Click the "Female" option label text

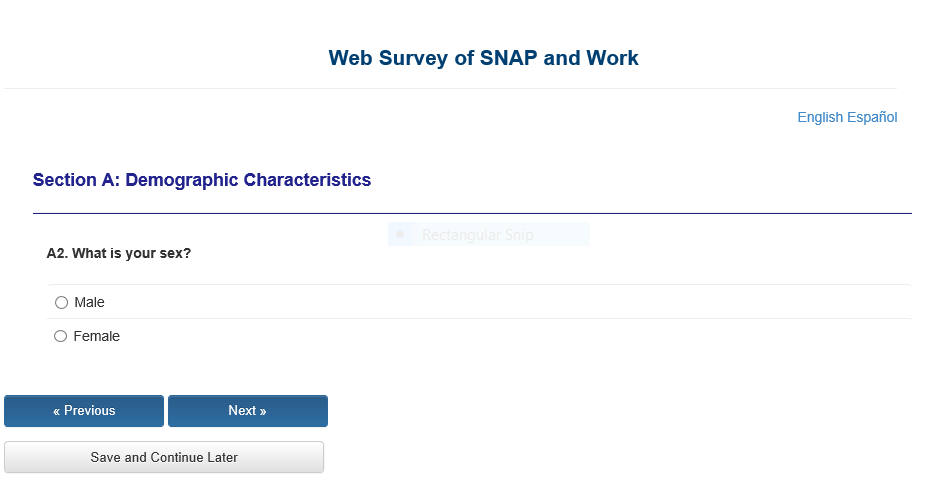pos(97,337)
